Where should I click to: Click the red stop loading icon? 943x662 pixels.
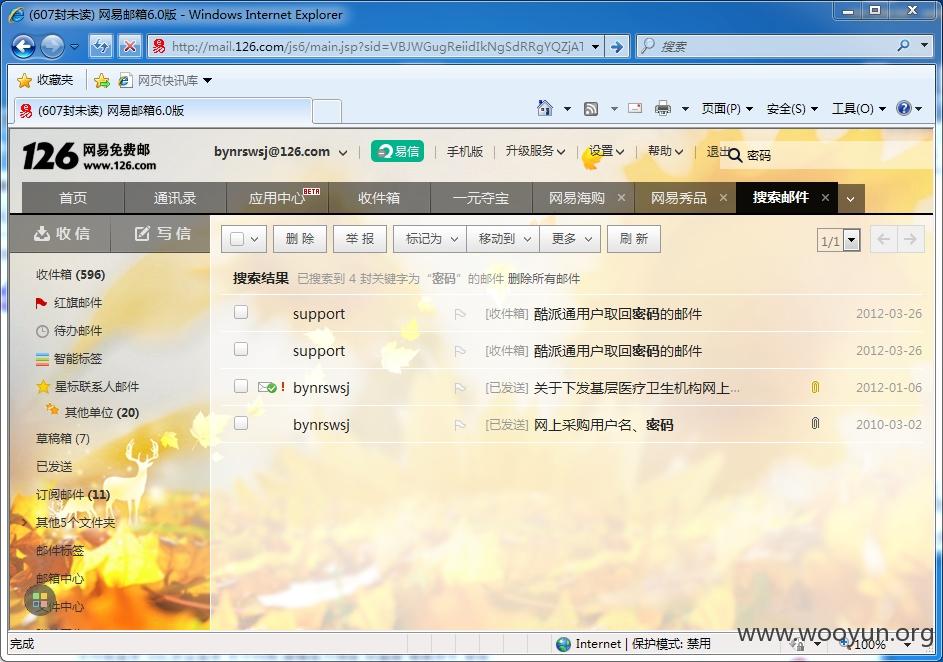129,46
